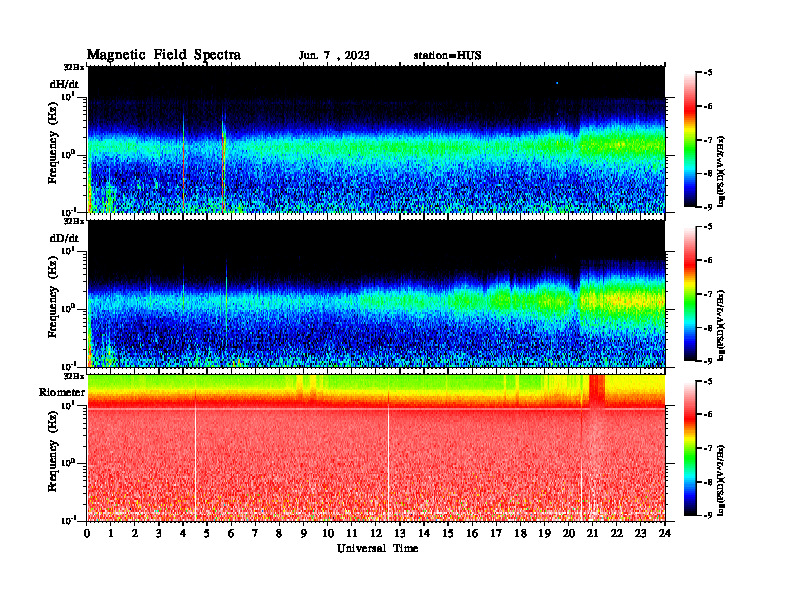Click hour tick label '19' on time axis
This screenshot has width=792, height=612.
(x=544, y=533)
